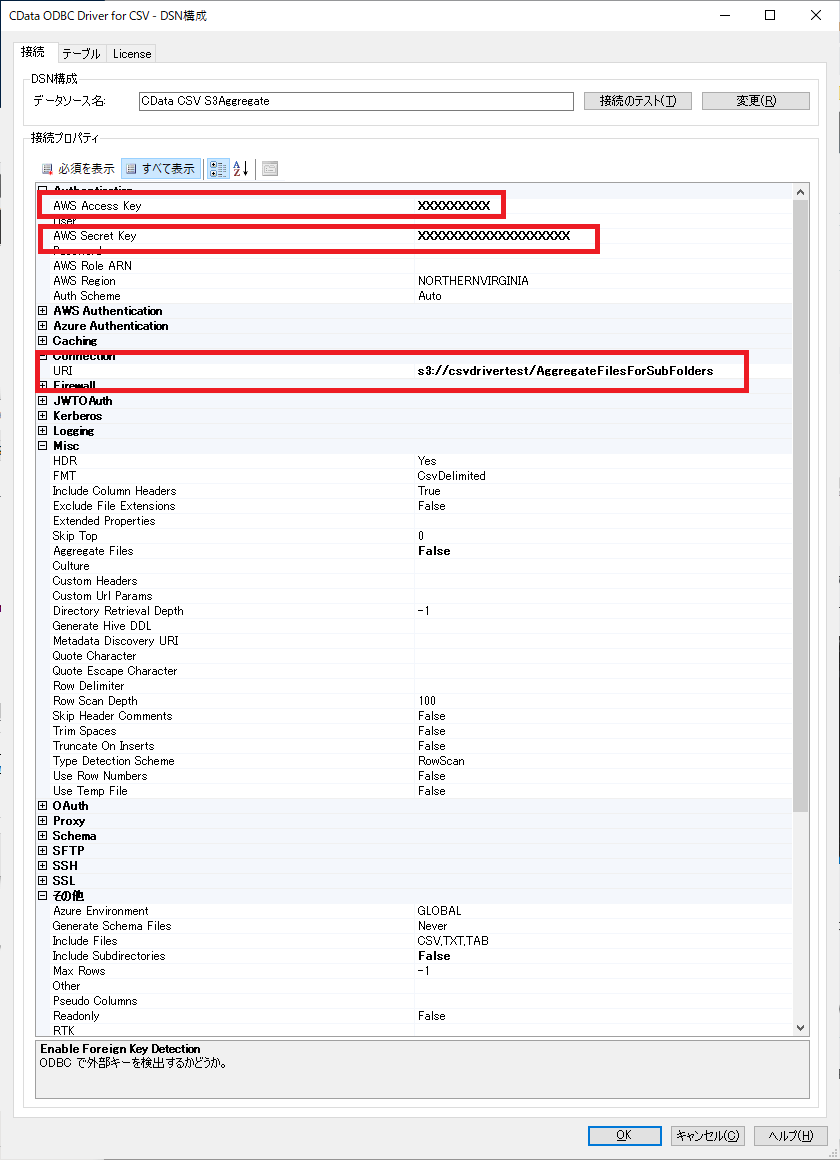Image resolution: width=840 pixels, height=1160 pixels.
Task: Expand the Schema category
Action: point(43,836)
